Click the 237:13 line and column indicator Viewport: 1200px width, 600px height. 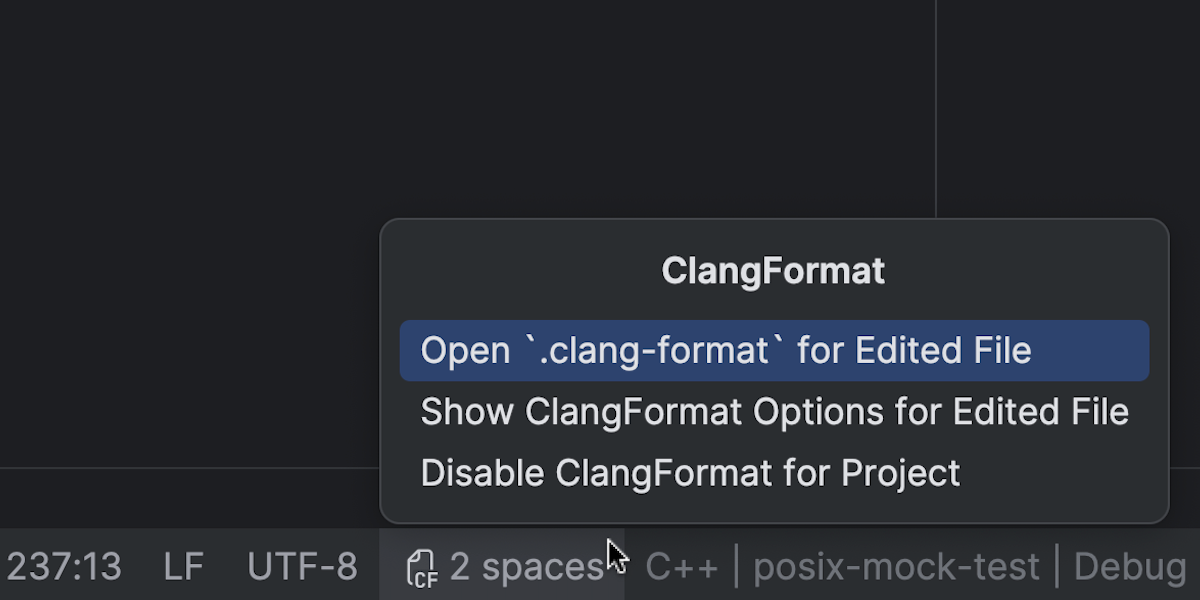click(64, 567)
